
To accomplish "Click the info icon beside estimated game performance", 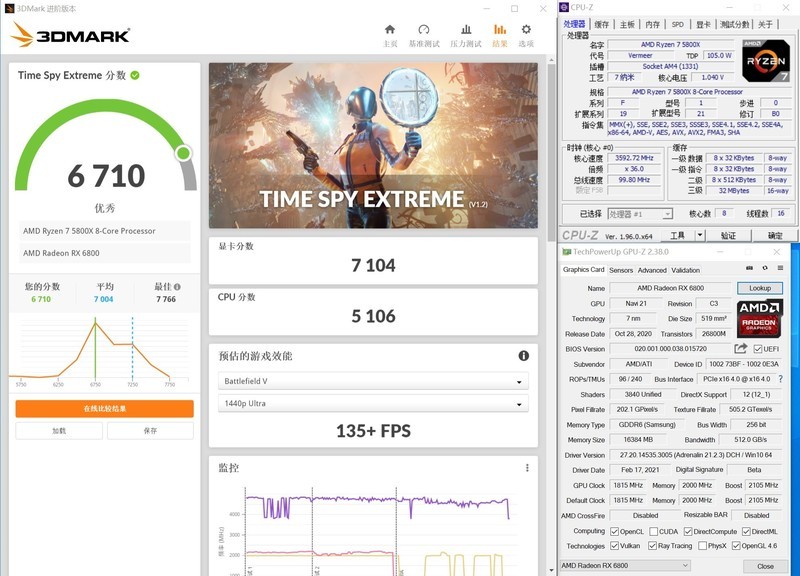I will [523, 356].
